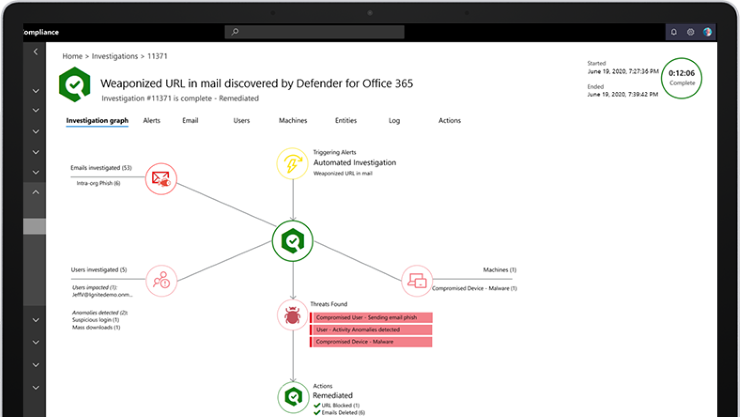Image resolution: width=740 pixels, height=417 pixels.
Task: Select the Users investigated people node
Action: click(x=161, y=281)
